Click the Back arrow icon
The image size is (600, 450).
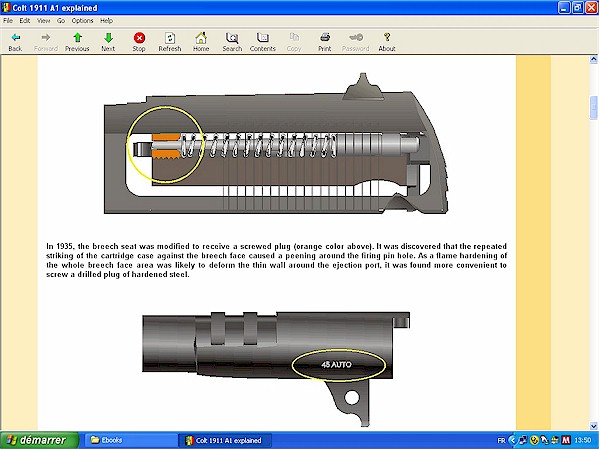click(15, 38)
